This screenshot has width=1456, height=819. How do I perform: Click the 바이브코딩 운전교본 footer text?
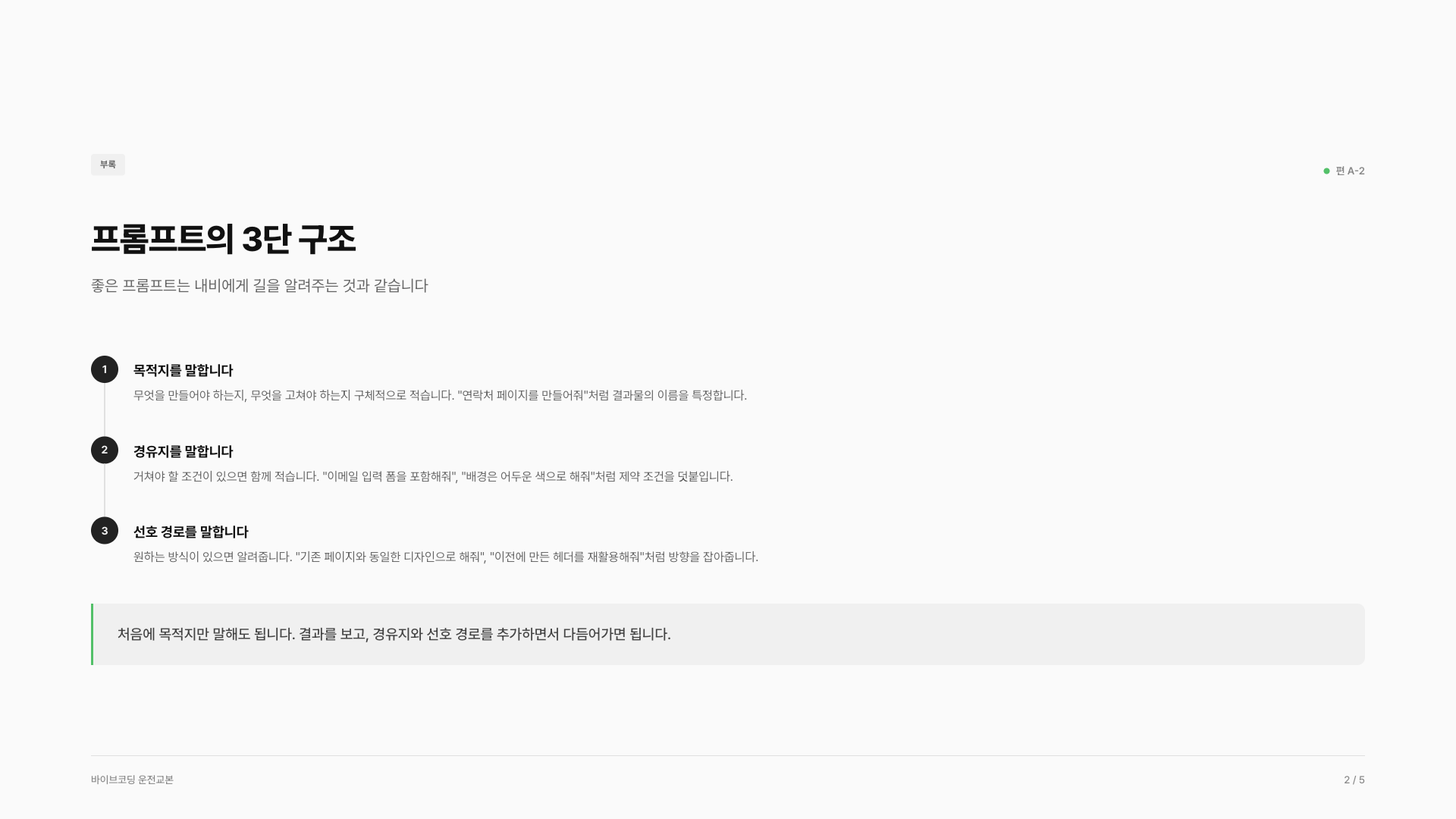pos(132,780)
